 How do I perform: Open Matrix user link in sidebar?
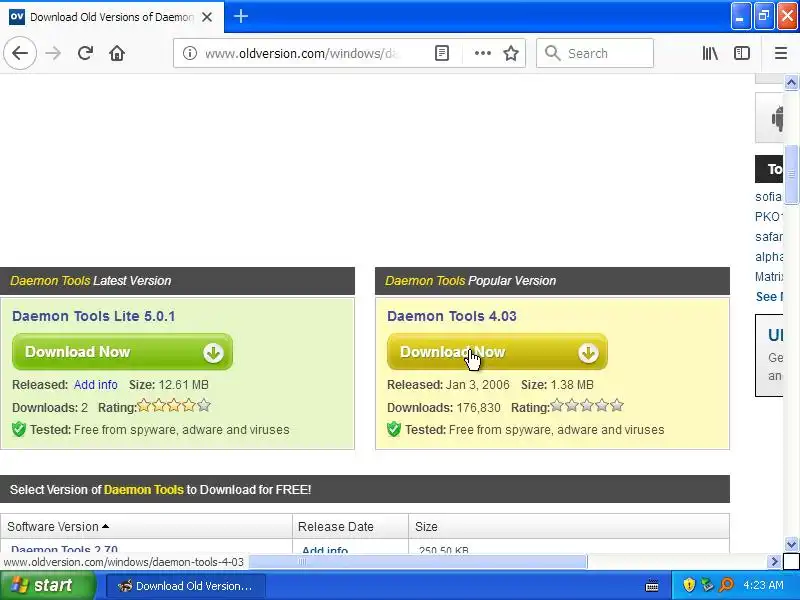tap(768, 277)
